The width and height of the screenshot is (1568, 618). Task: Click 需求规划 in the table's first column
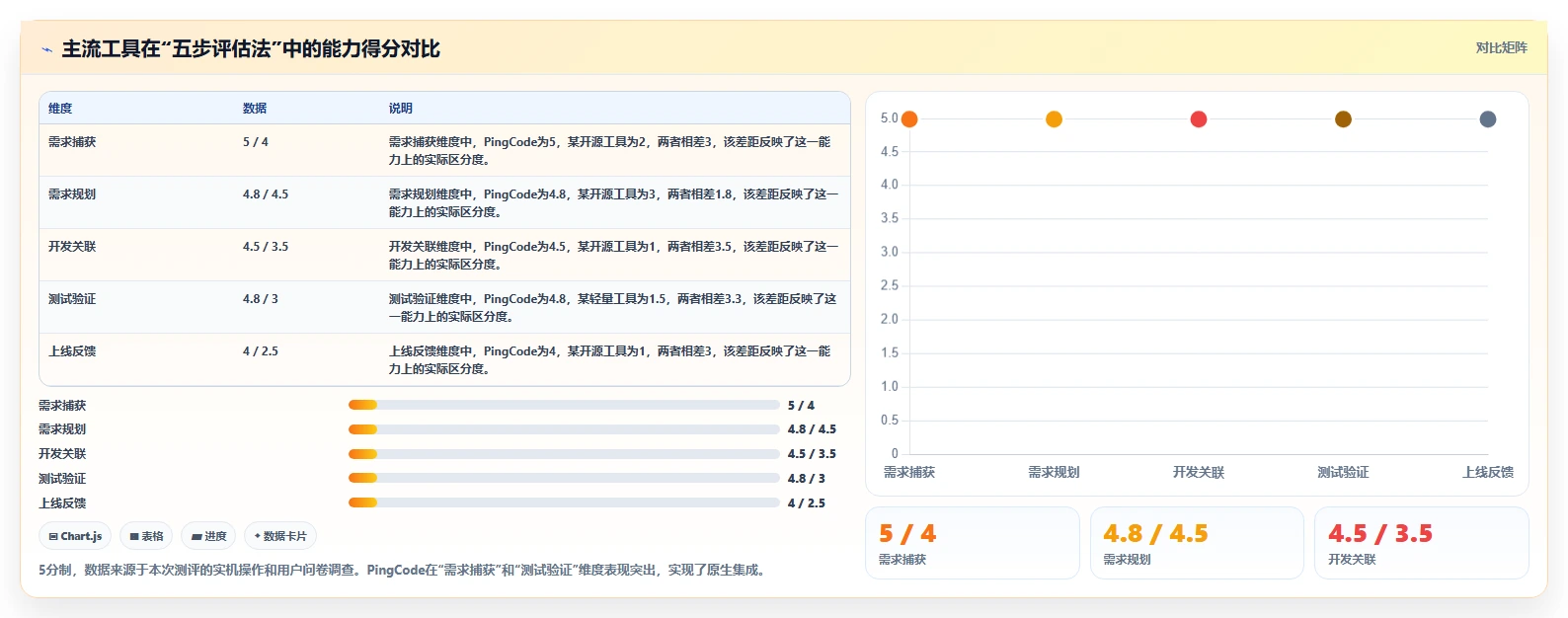(x=72, y=194)
